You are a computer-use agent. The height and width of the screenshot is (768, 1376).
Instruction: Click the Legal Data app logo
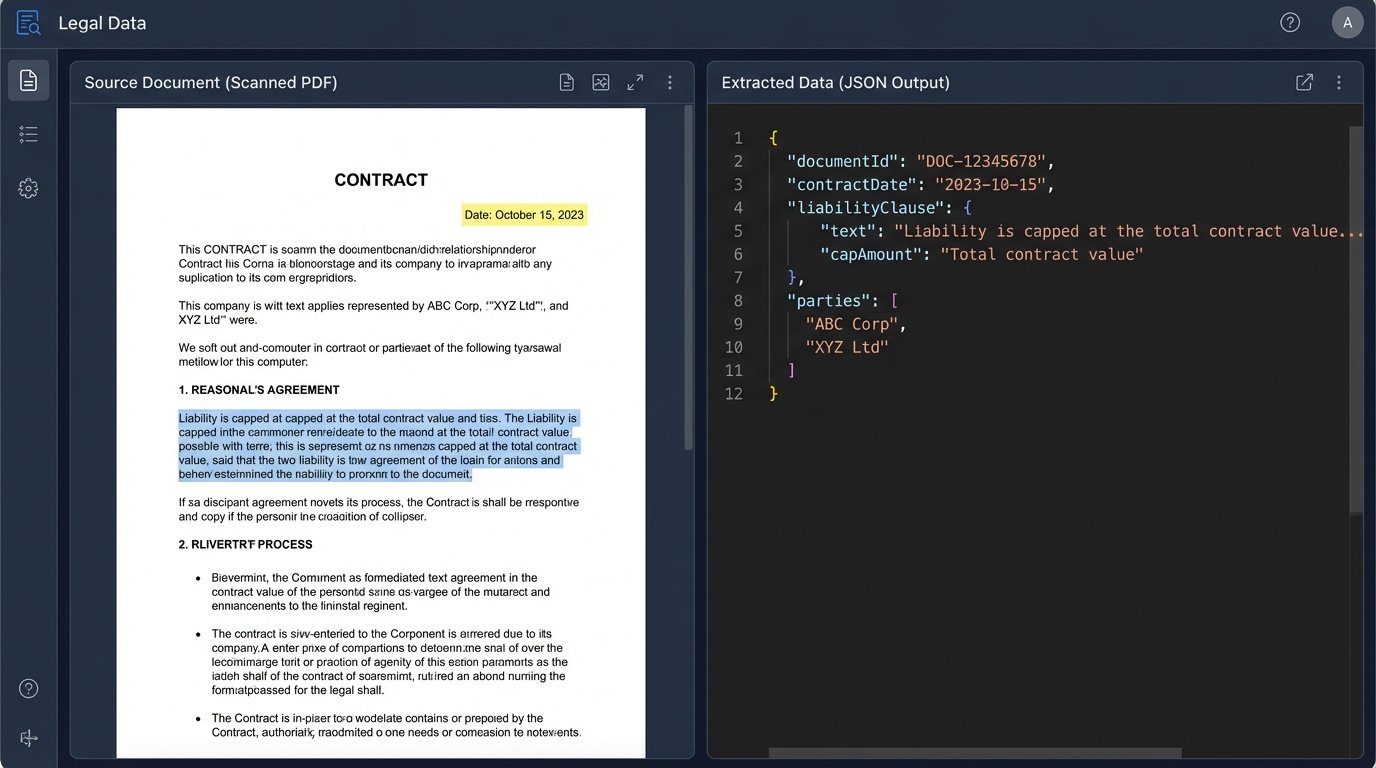point(27,21)
